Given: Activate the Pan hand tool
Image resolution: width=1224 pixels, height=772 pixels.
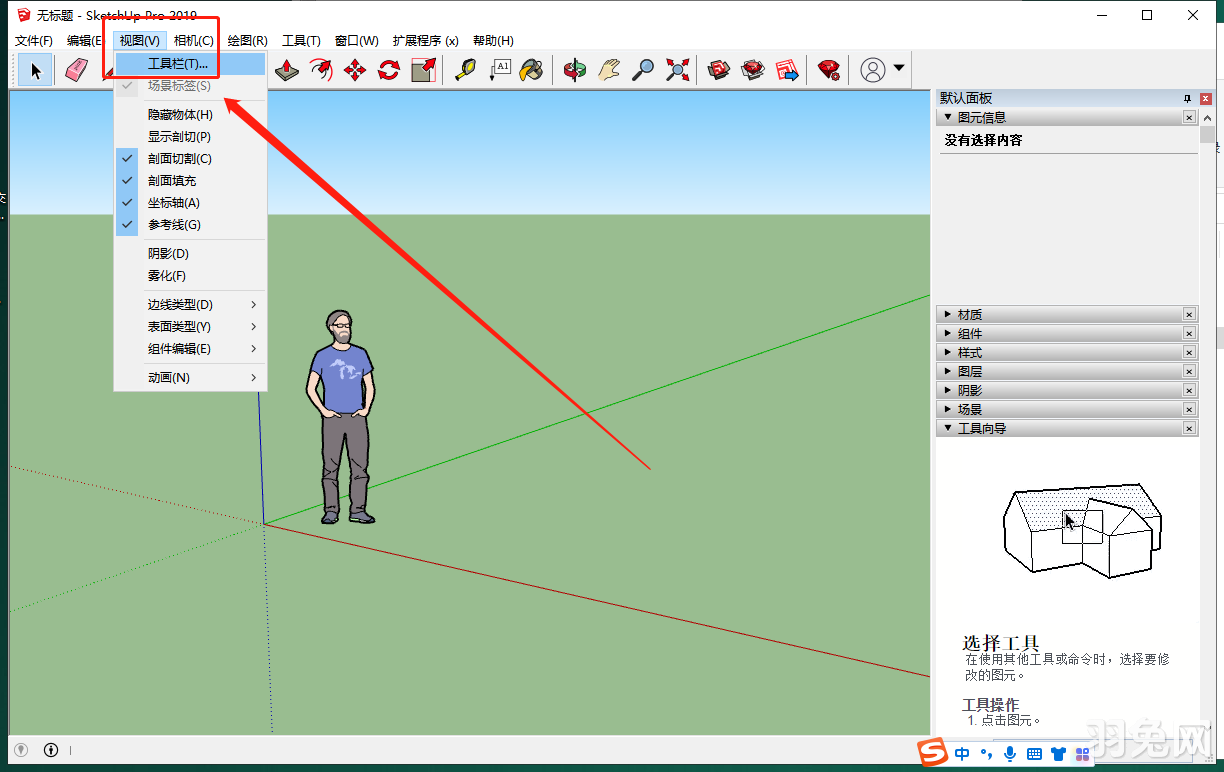Looking at the screenshot, I should (x=609, y=70).
